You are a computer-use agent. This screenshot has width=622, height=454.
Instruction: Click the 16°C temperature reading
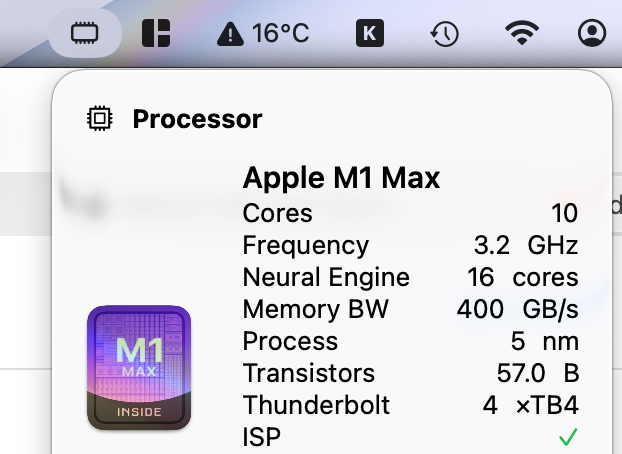280,34
